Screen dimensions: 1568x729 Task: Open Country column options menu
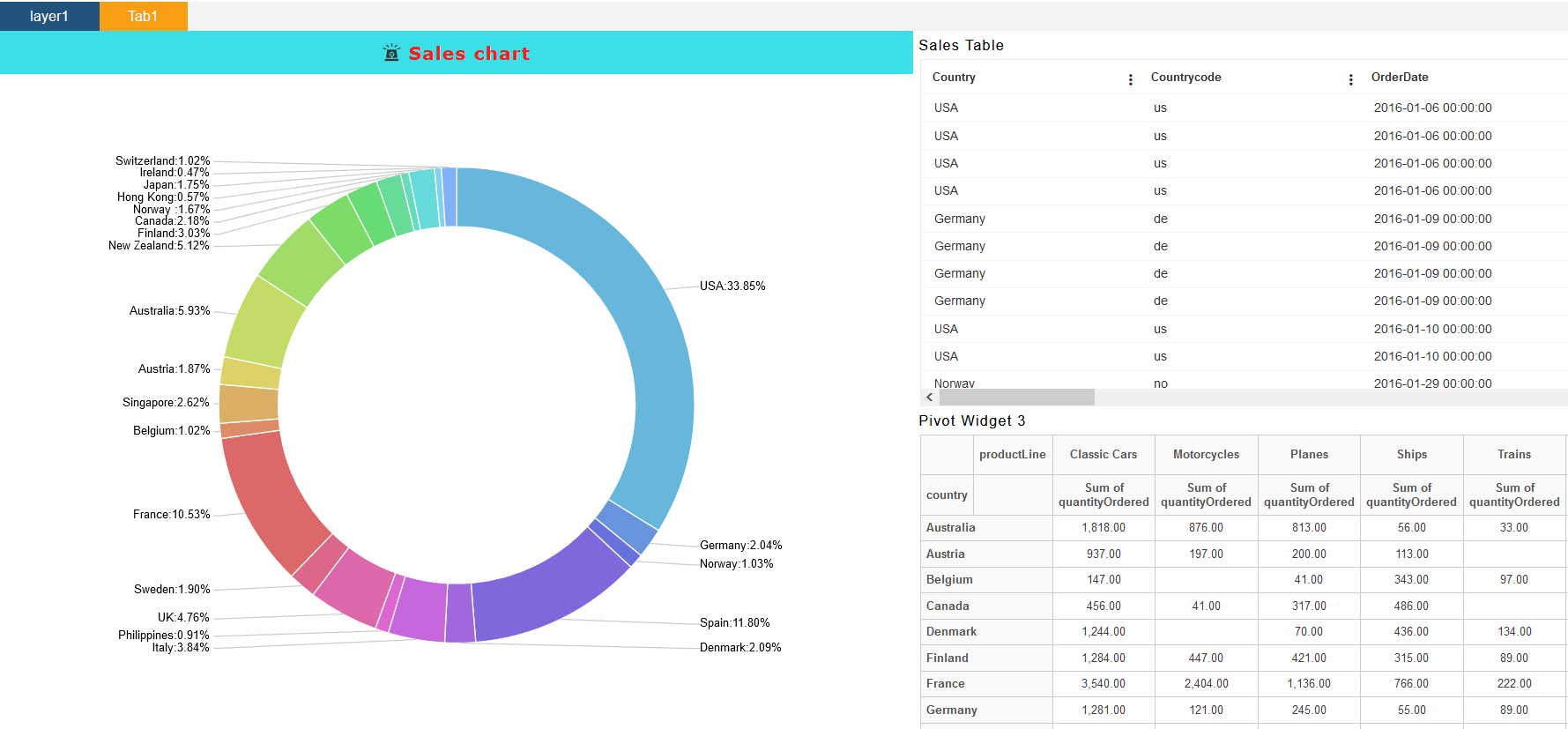(1131, 79)
